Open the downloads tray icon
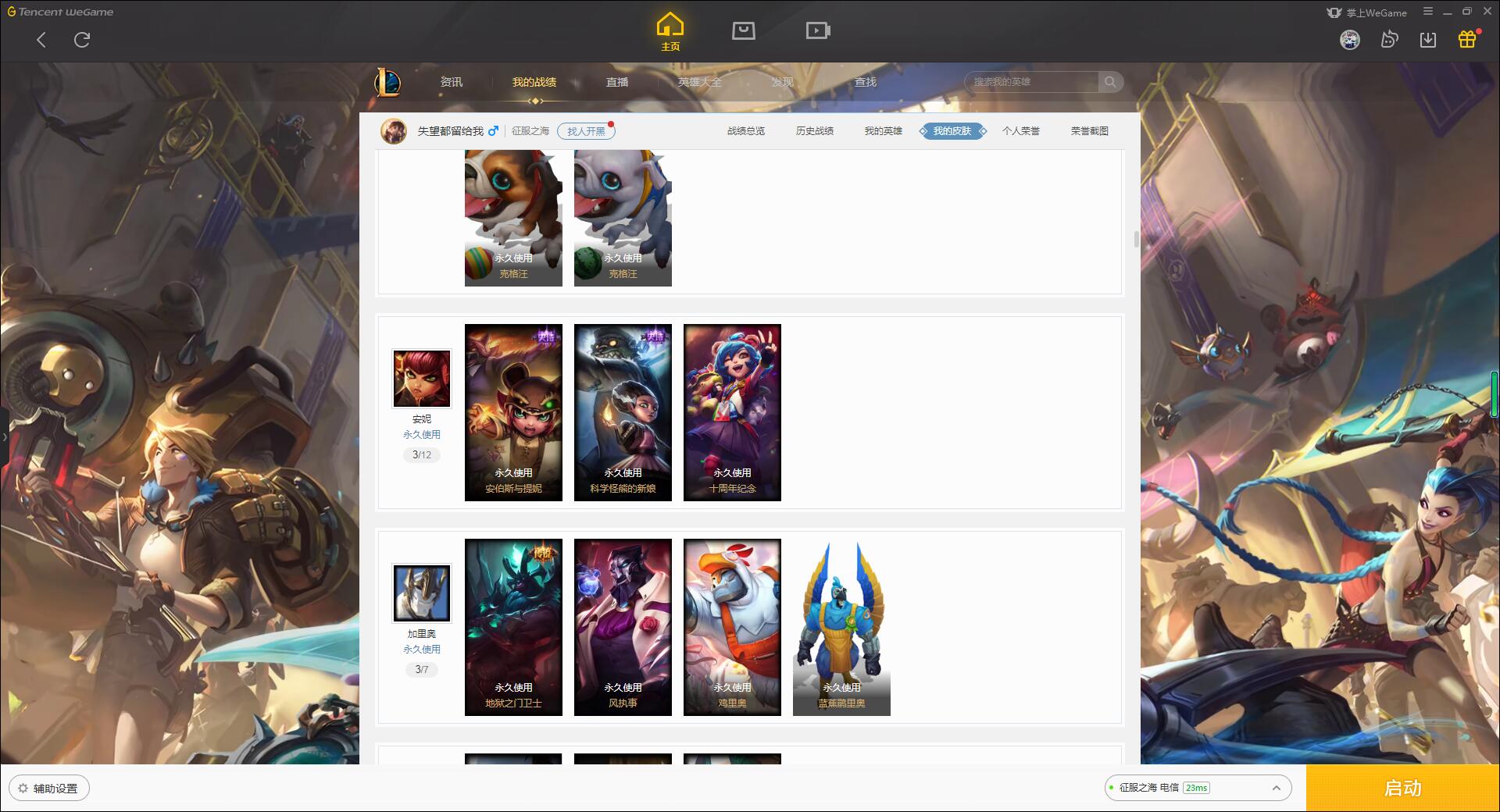Screen dimensions: 1500x812 1428,40
